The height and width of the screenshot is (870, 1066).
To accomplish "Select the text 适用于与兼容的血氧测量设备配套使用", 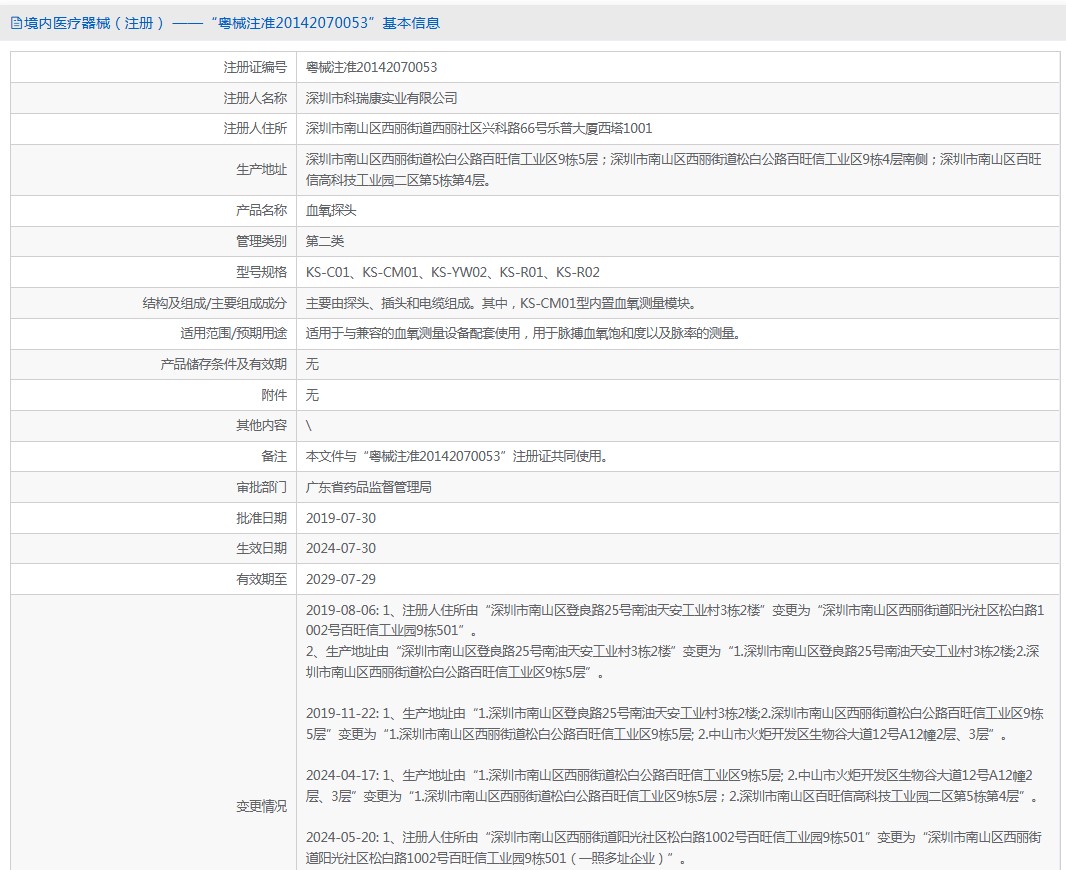I will click(x=413, y=334).
